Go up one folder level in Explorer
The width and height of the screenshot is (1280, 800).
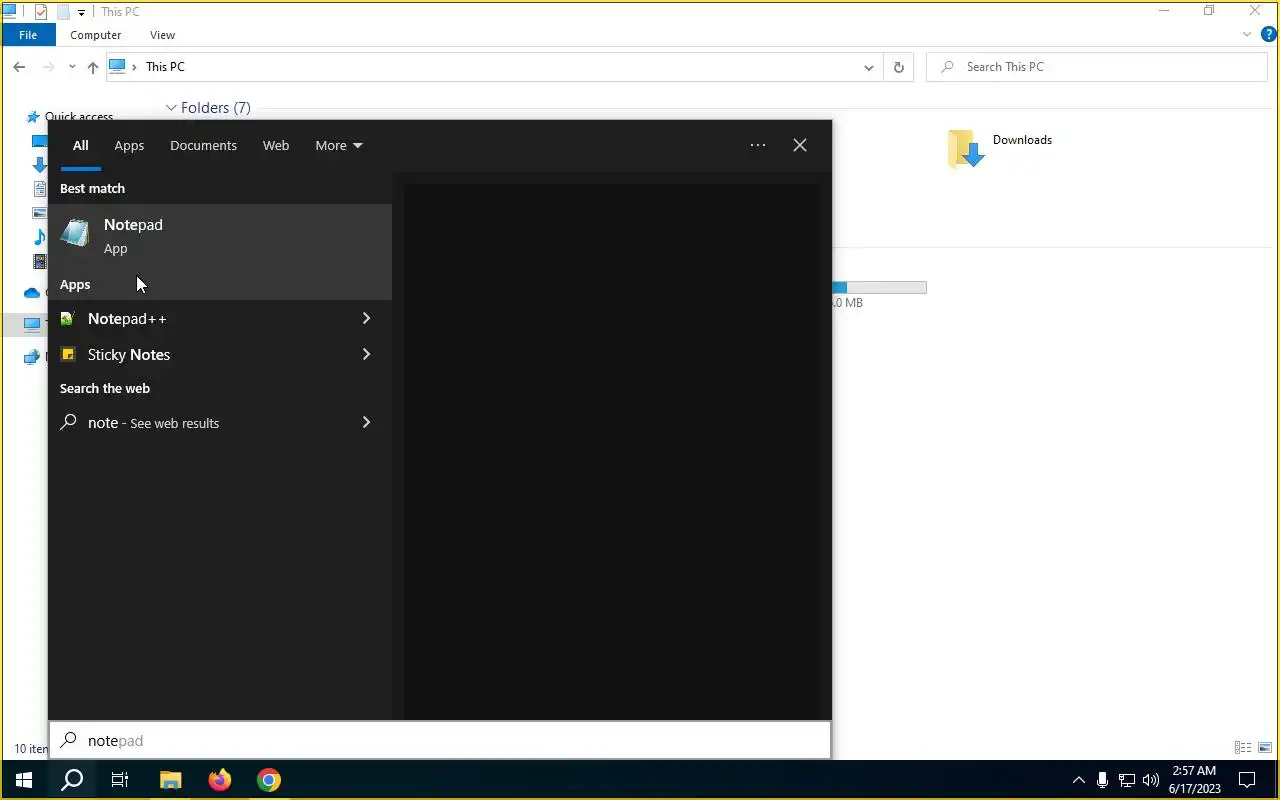click(92, 67)
